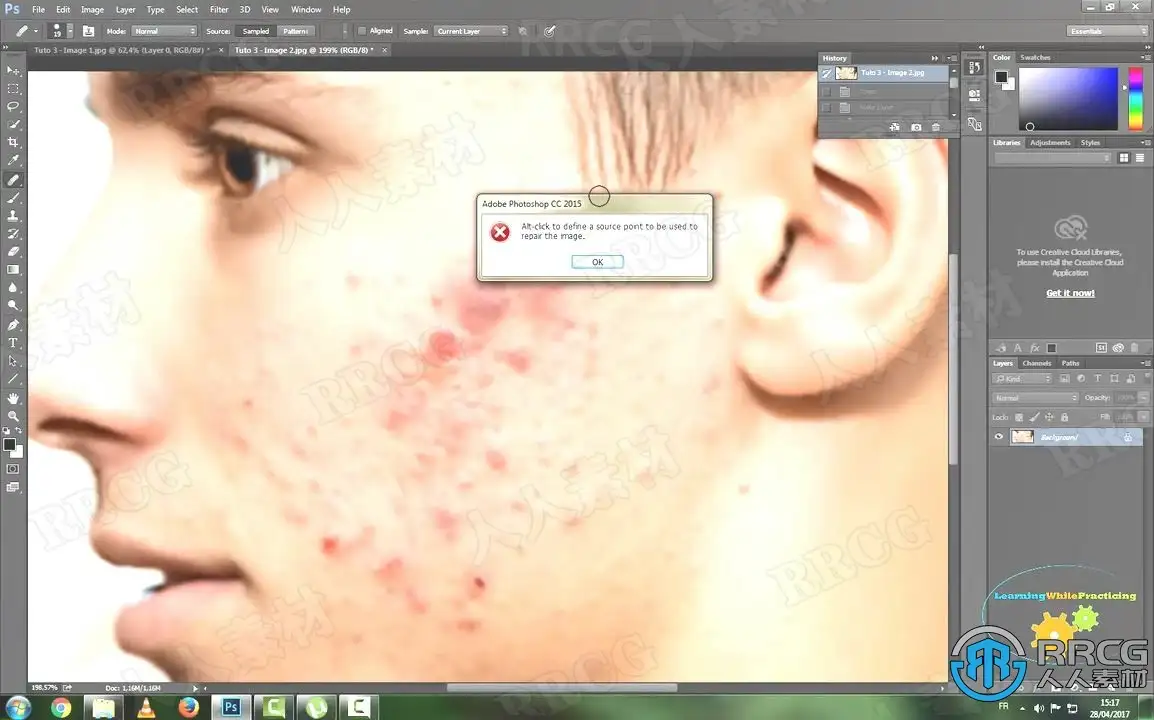Toggle lock image pixels brush icon
The image size is (1154, 720).
pos(1034,417)
